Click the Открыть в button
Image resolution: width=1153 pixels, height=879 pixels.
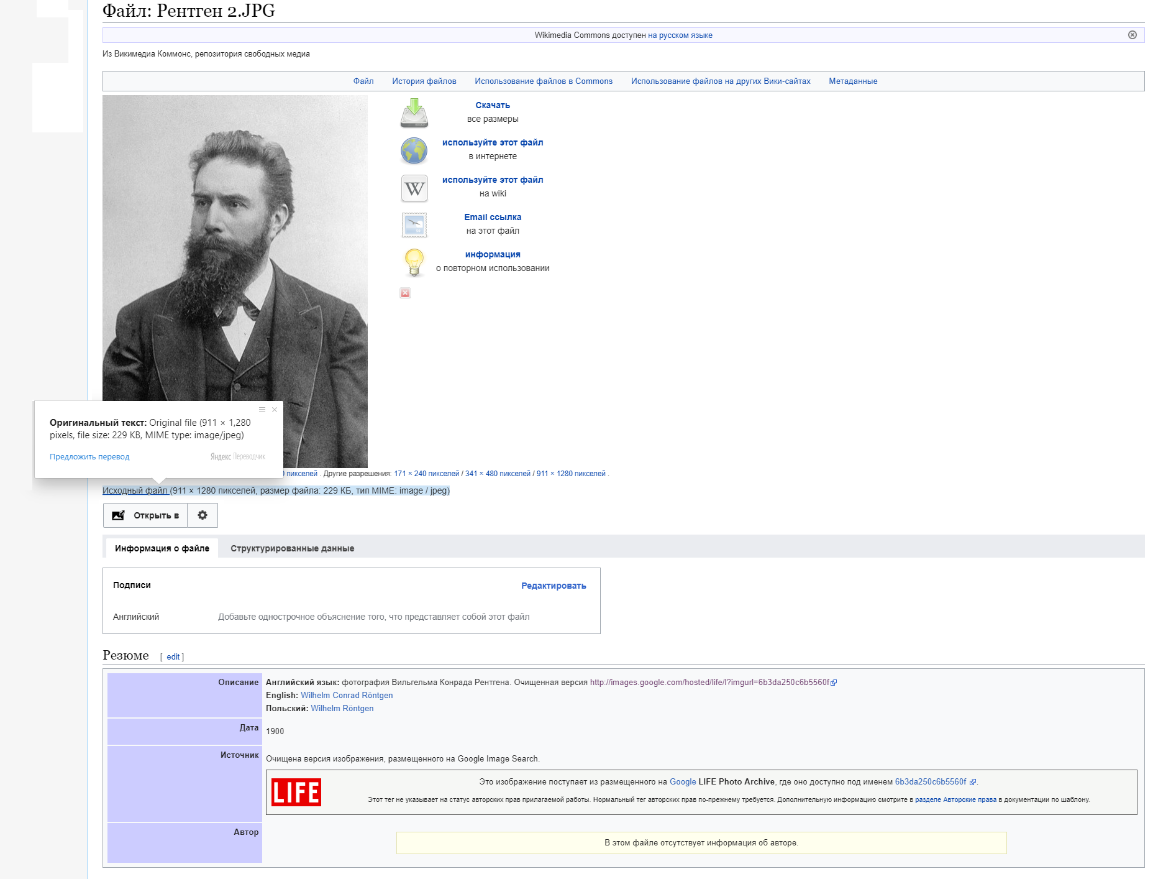146,515
